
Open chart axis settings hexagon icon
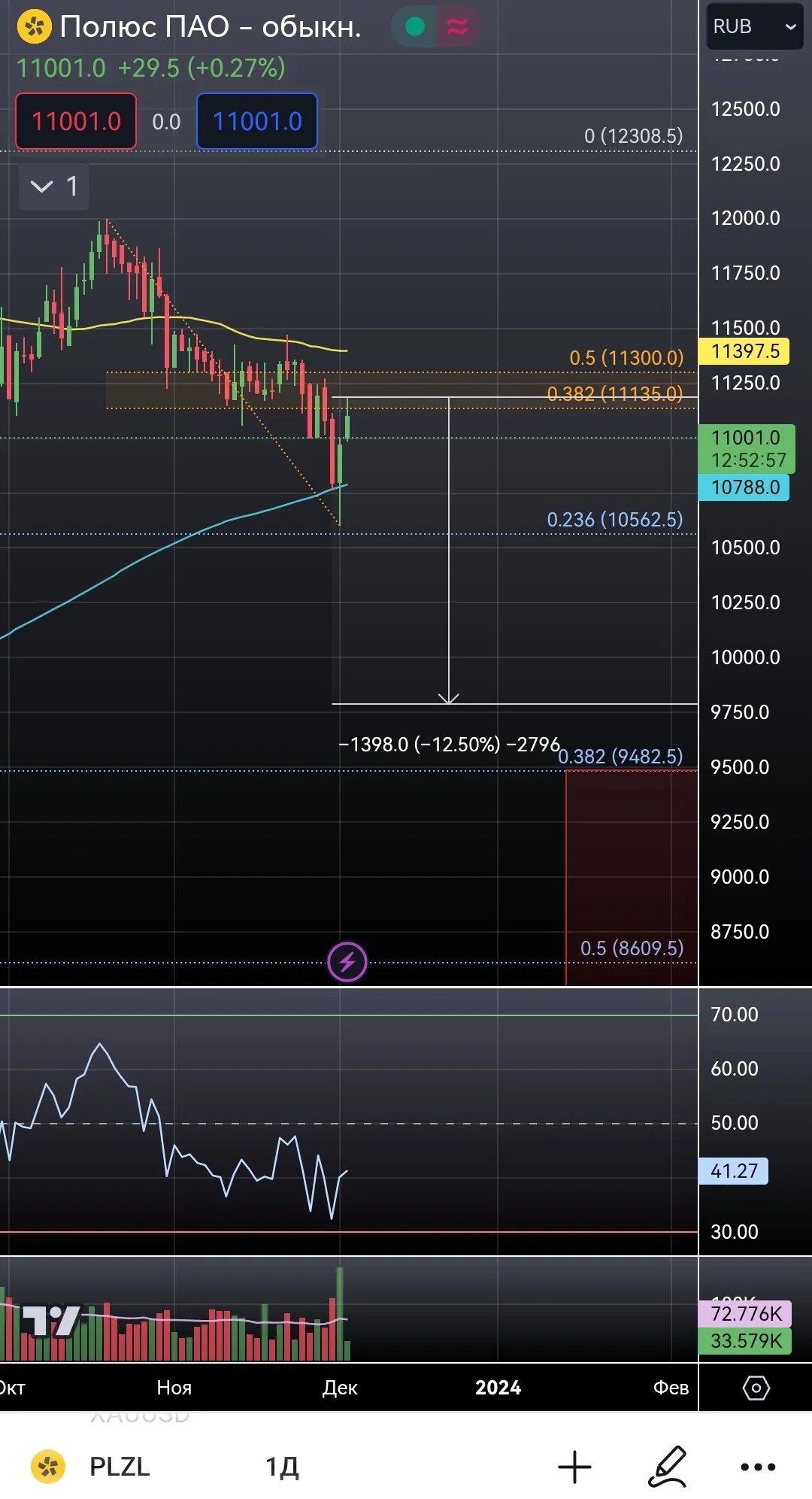click(756, 1388)
